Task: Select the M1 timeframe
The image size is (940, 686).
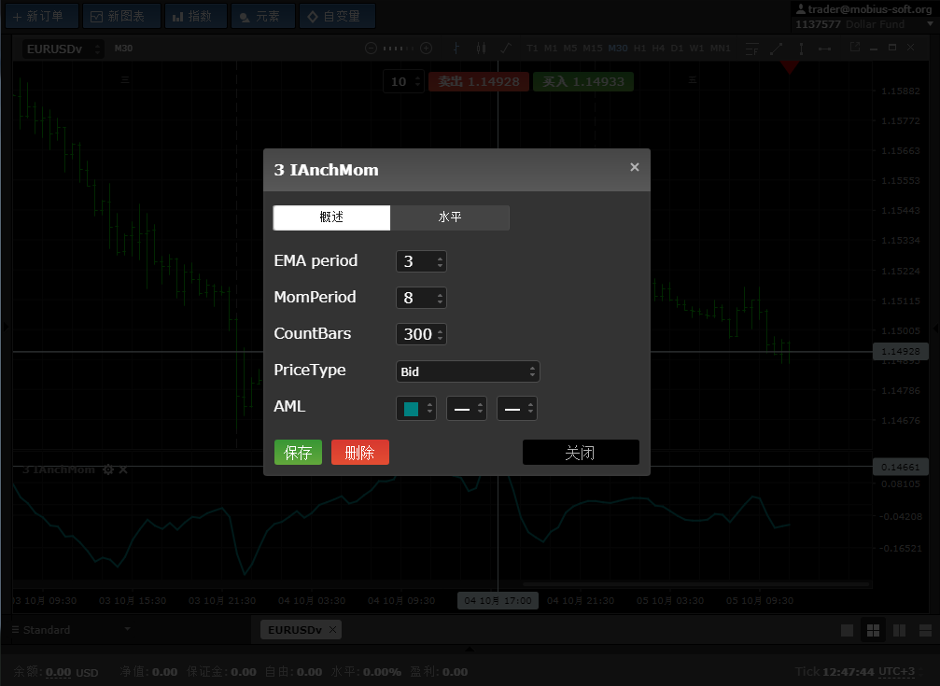Action: pos(550,48)
